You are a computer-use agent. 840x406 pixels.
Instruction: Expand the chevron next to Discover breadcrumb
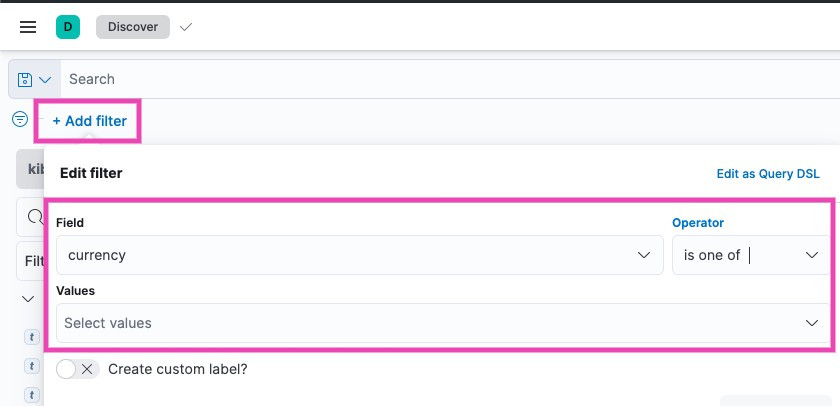pyautogui.click(x=185, y=27)
